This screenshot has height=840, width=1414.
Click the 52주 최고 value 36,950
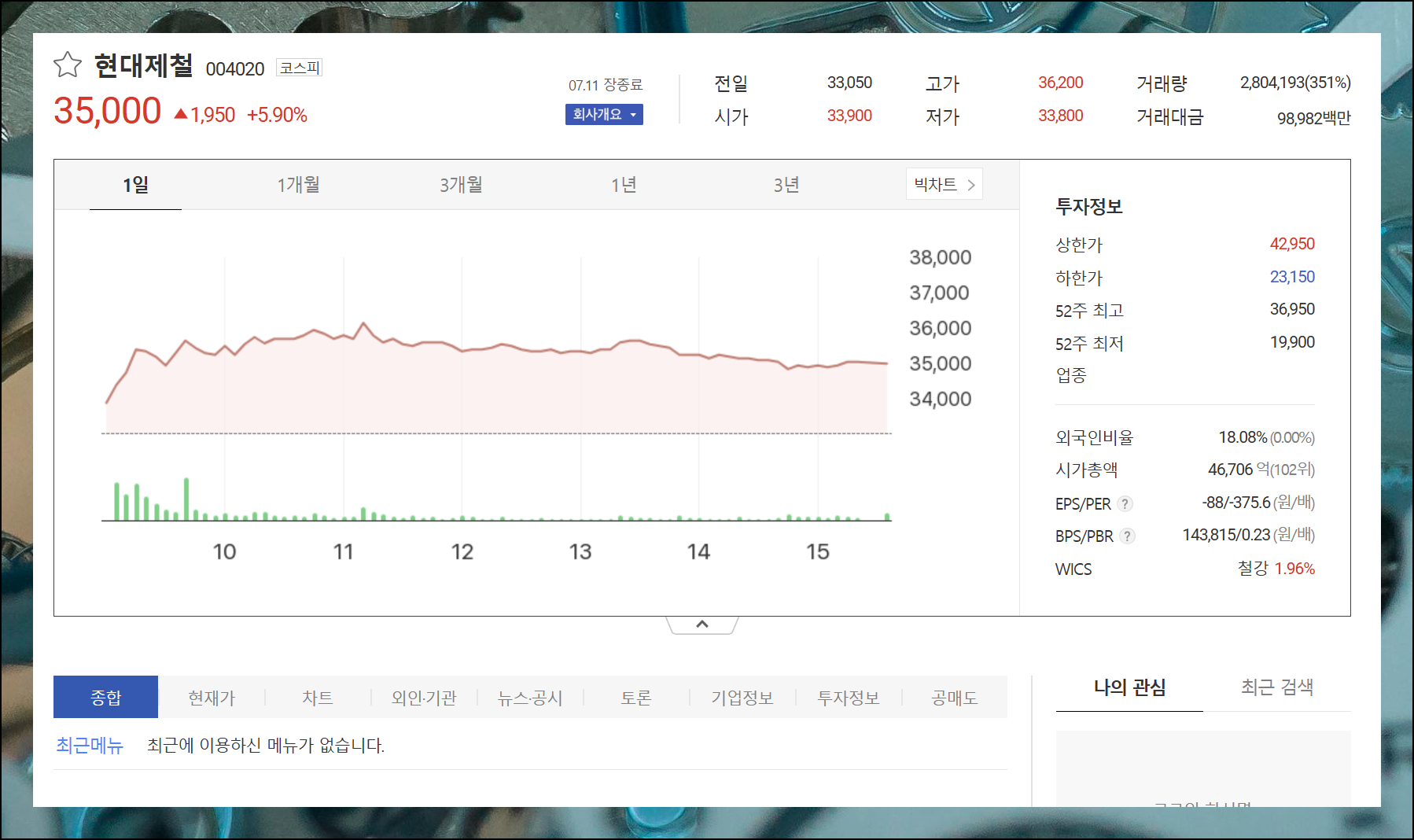coord(1292,309)
